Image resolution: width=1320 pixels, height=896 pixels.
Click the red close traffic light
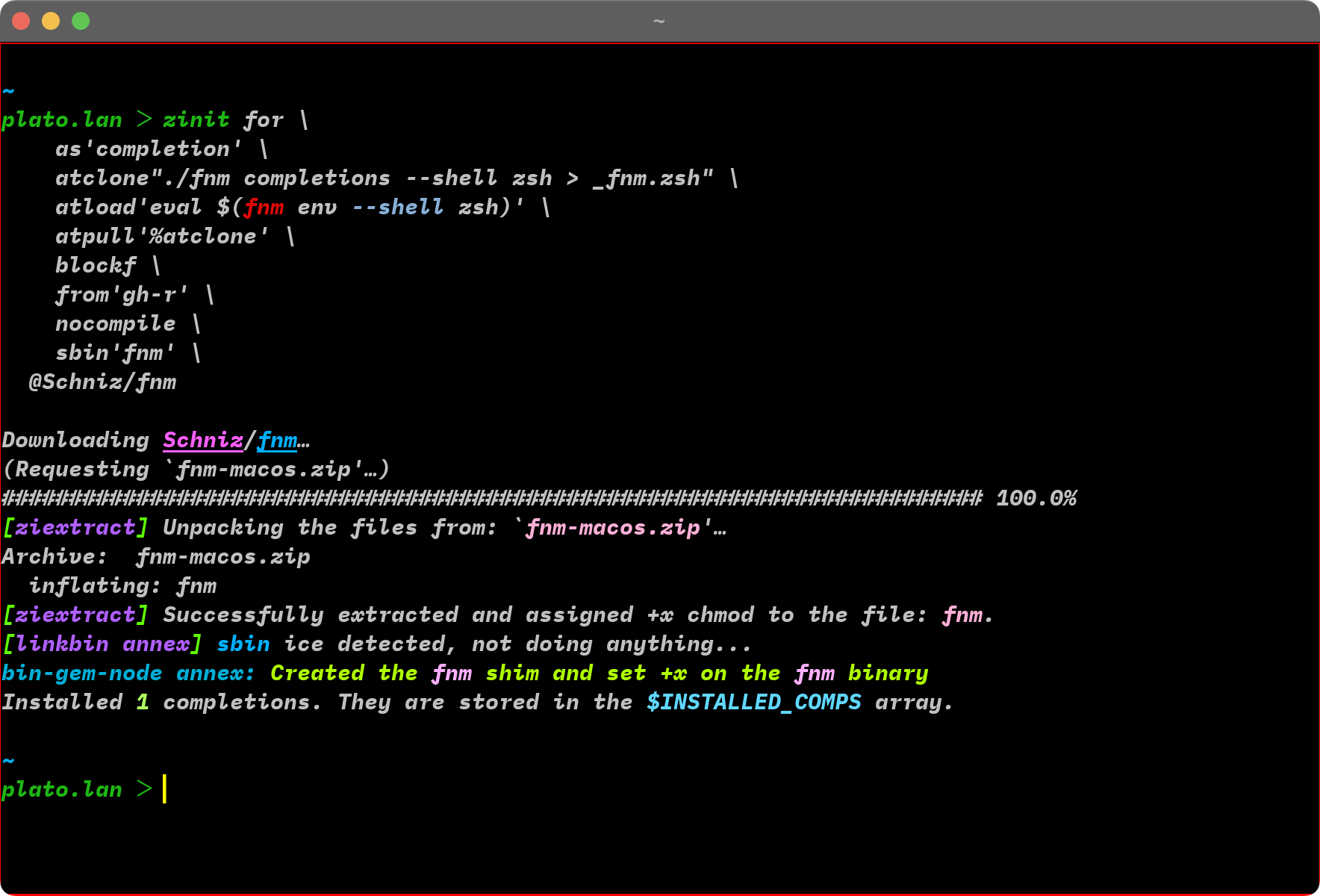tap(20, 21)
